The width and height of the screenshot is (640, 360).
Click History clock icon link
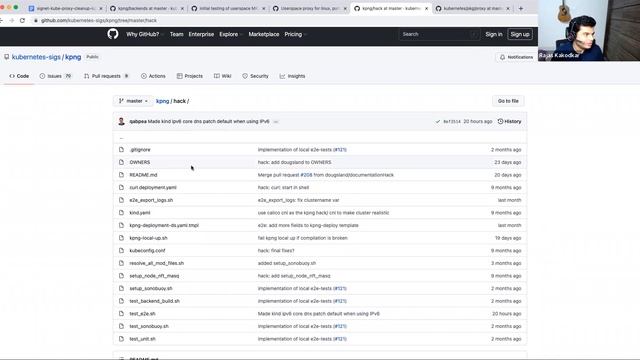(x=509, y=122)
